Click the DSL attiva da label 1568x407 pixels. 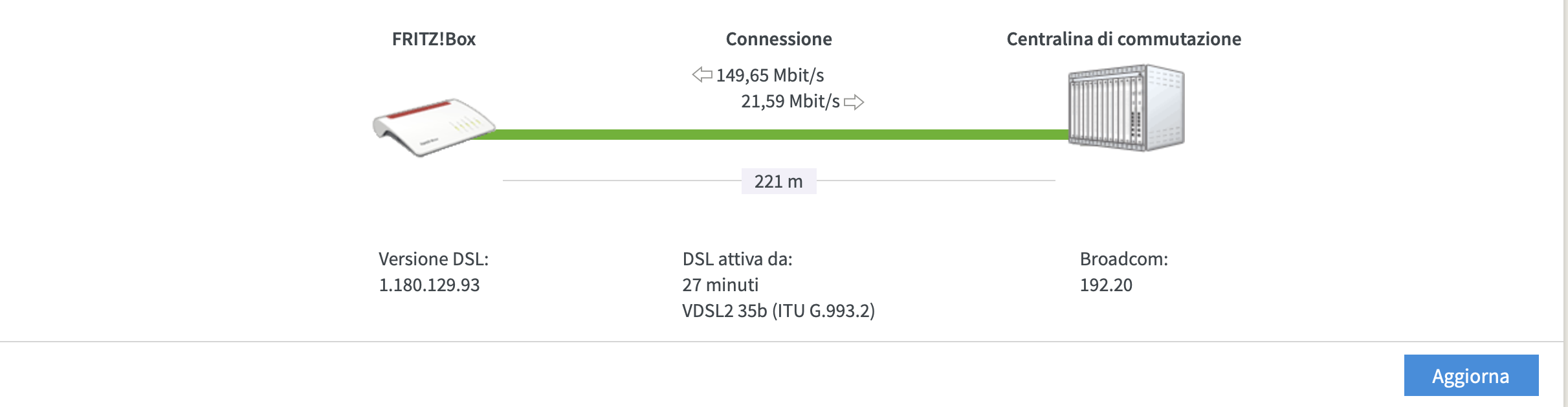point(737,259)
